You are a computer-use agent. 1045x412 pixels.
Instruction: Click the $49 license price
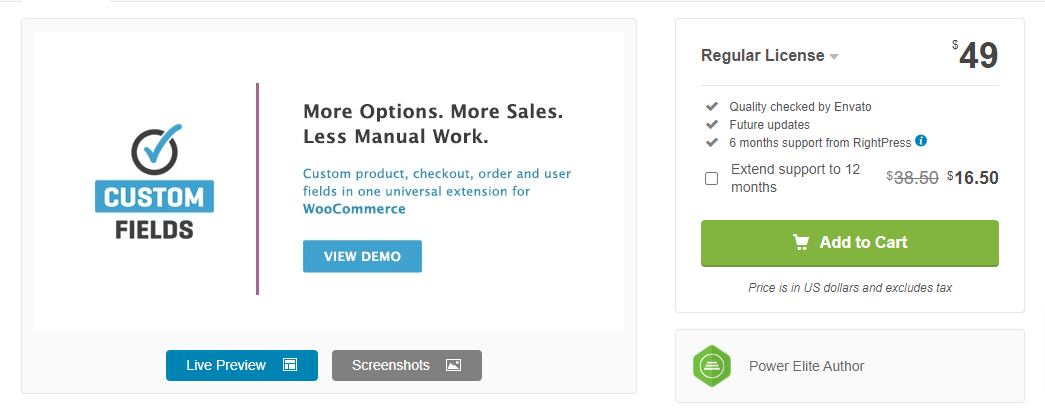click(975, 55)
